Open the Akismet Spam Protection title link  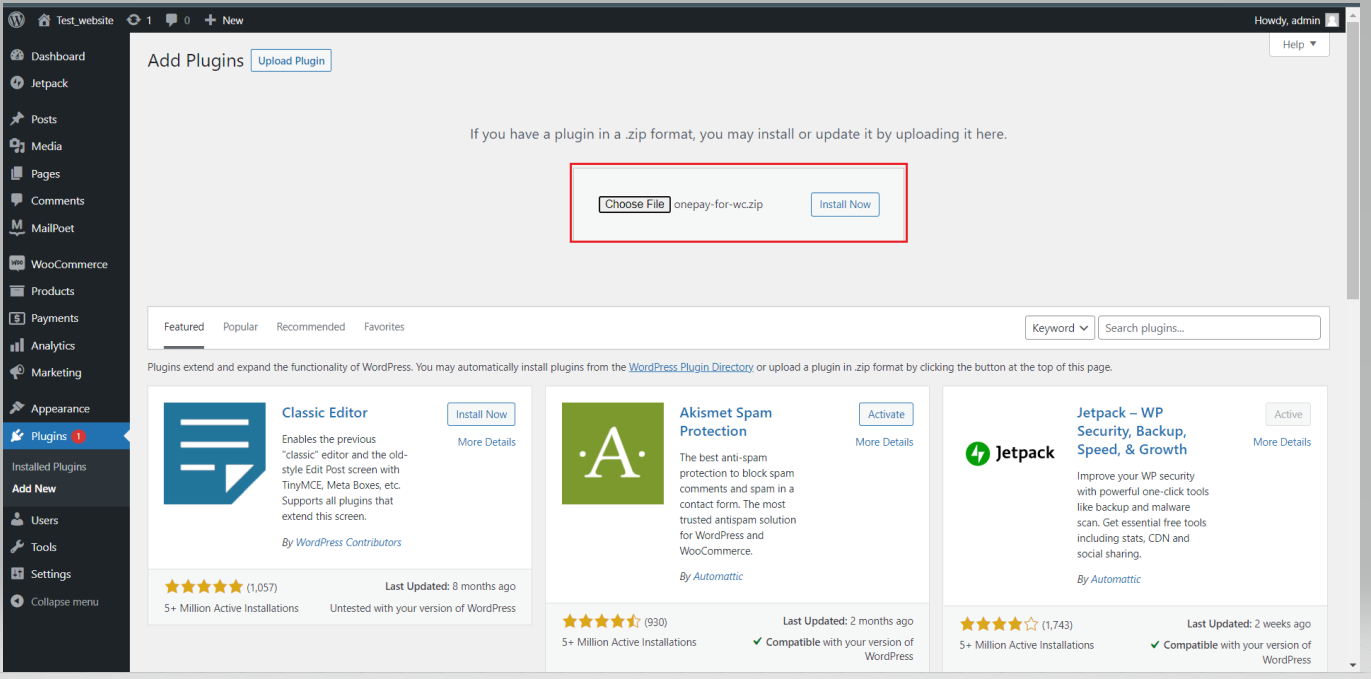click(x=726, y=422)
